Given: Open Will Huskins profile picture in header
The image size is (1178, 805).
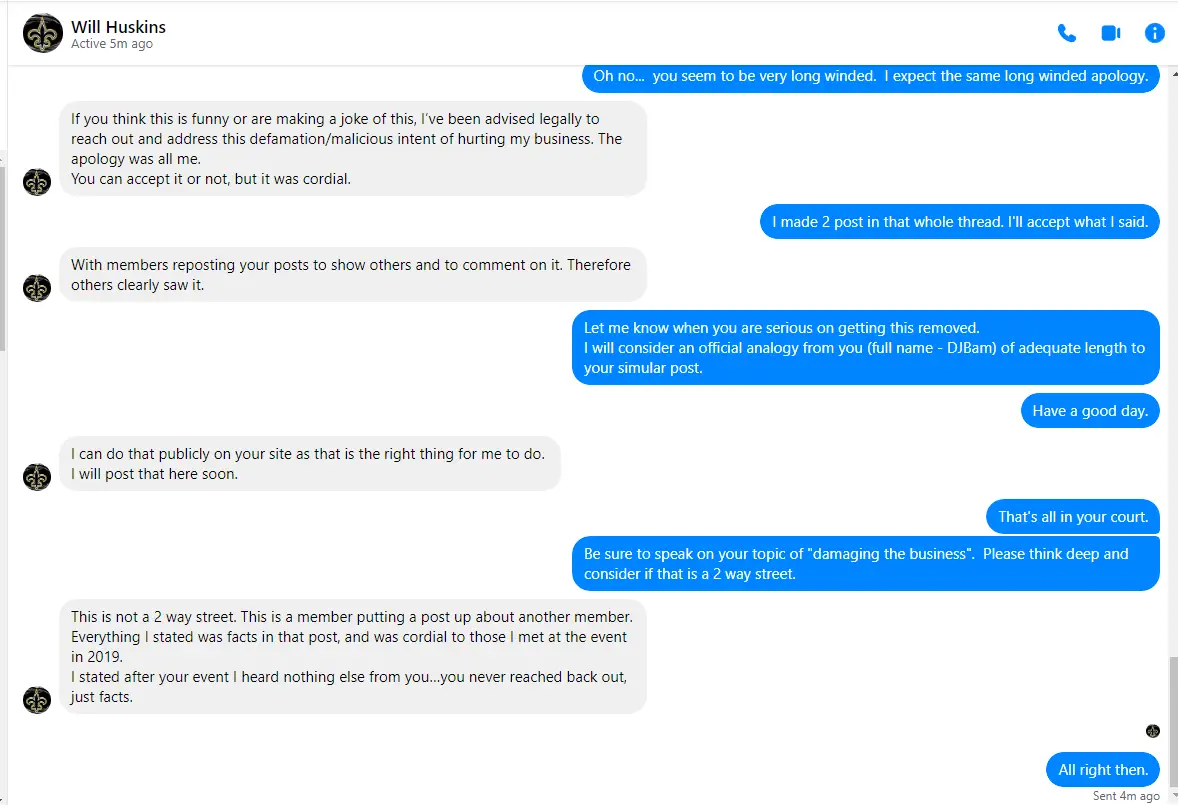Looking at the screenshot, I should pos(42,33).
